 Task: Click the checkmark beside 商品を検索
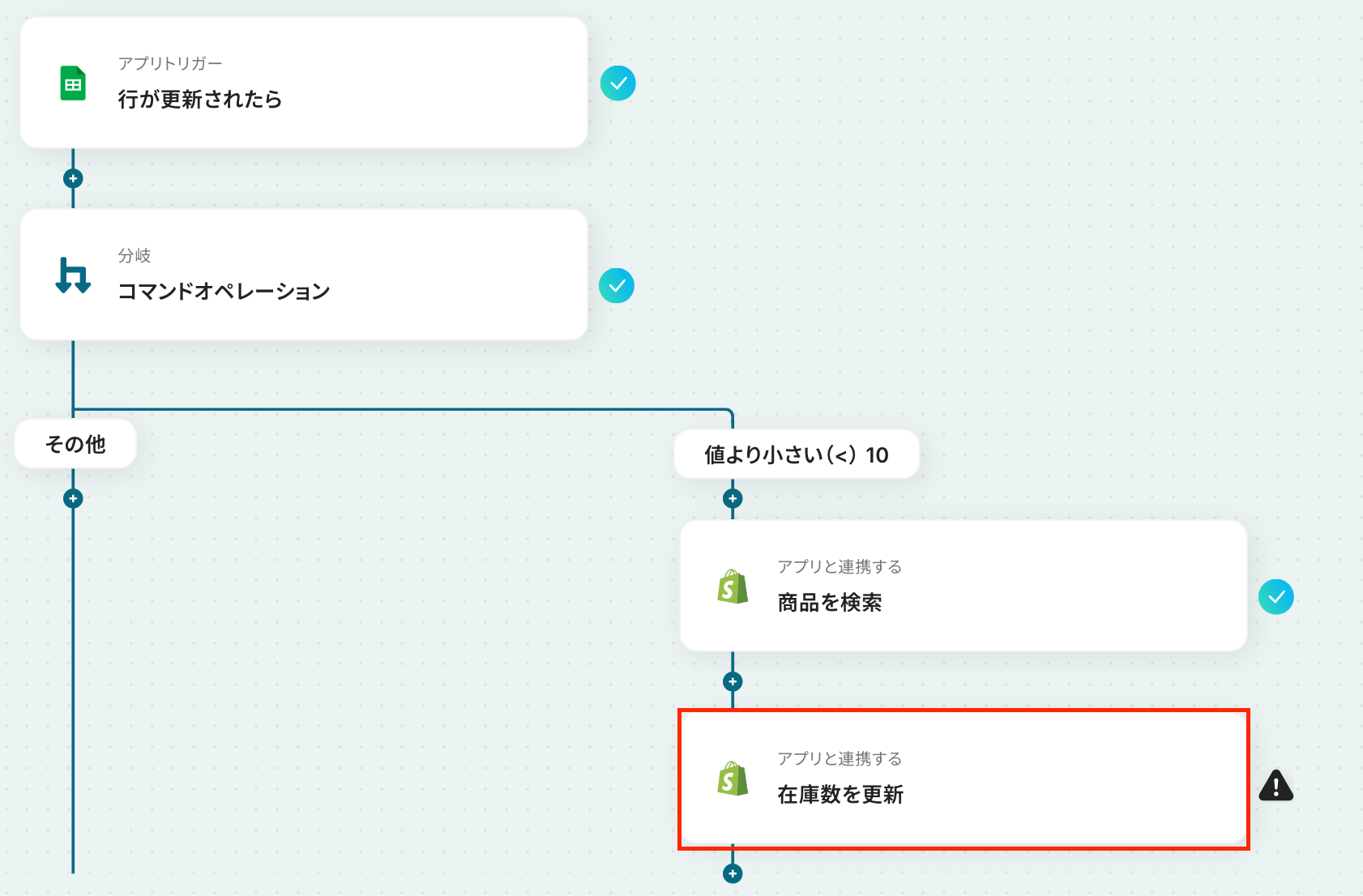(x=1275, y=597)
